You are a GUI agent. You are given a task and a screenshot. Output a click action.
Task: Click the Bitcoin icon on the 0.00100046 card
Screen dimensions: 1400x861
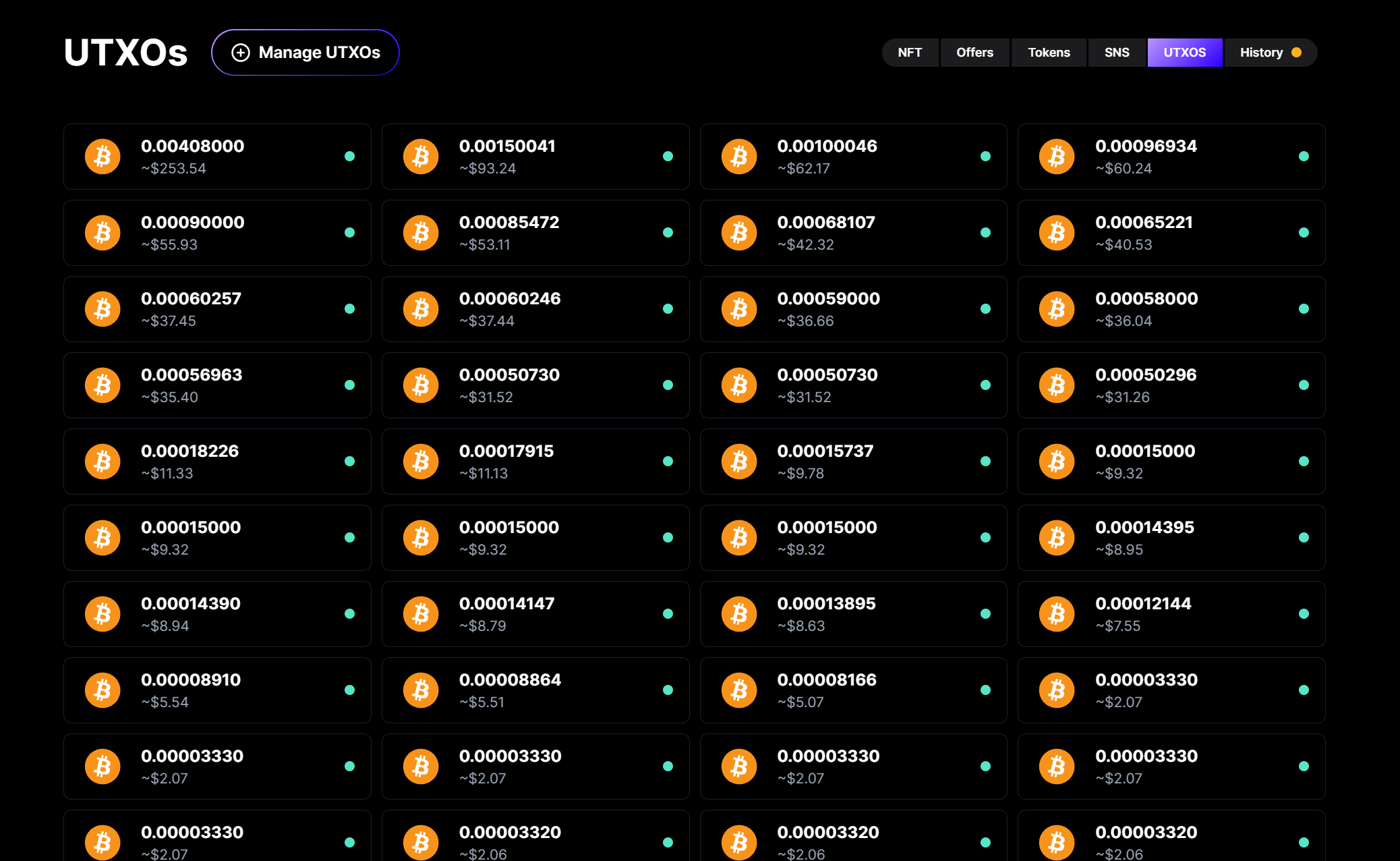pyautogui.click(x=739, y=157)
